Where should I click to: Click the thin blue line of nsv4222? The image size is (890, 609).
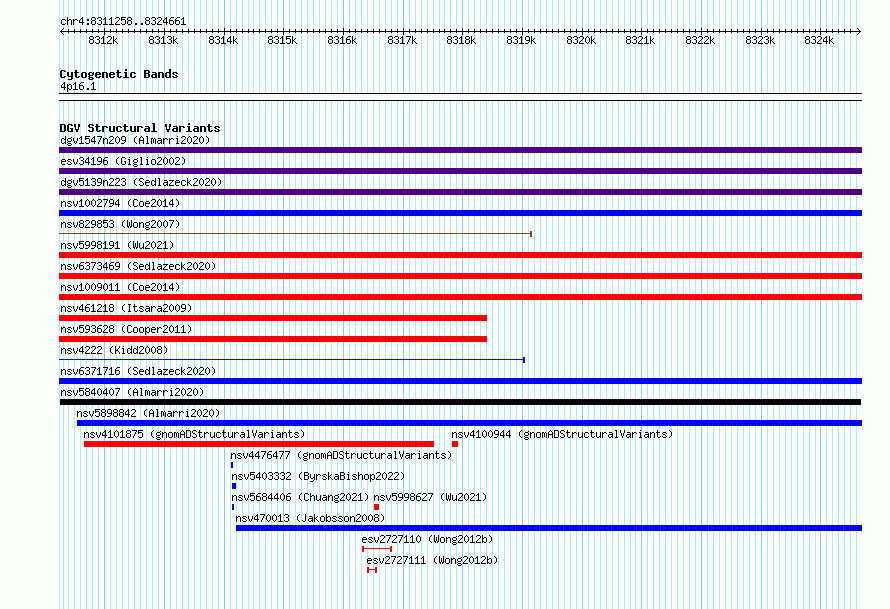(x=292, y=360)
